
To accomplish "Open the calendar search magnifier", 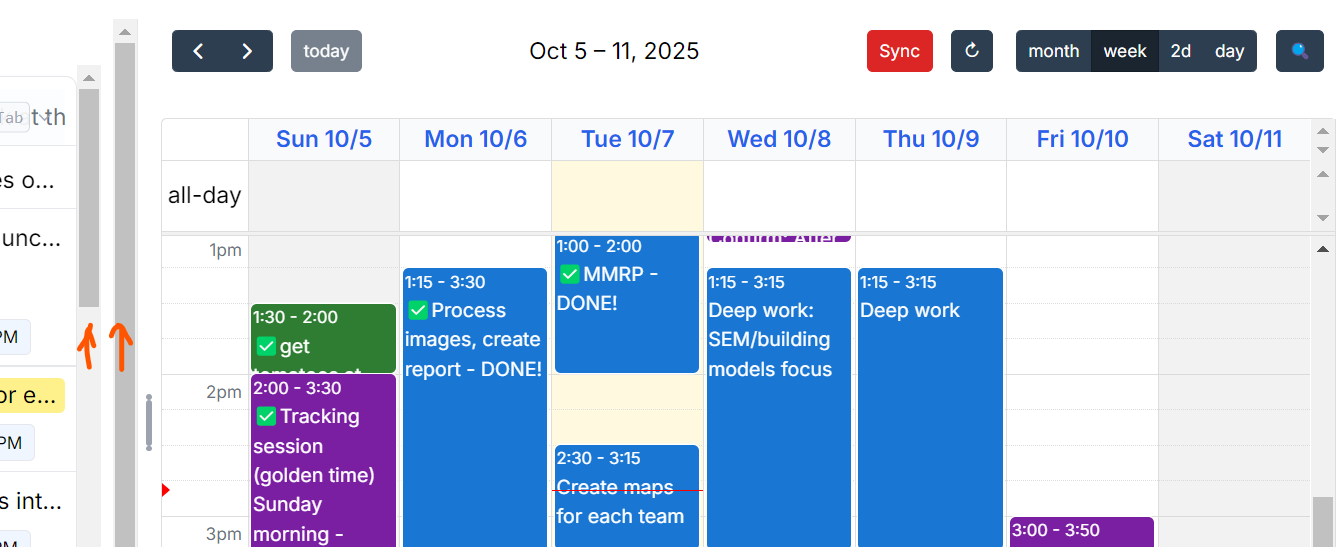I will (1299, 51).
